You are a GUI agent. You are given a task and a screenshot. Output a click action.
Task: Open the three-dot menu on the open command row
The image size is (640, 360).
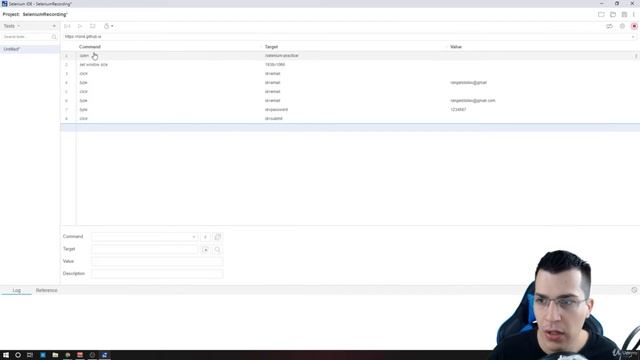tap(636, 56)
